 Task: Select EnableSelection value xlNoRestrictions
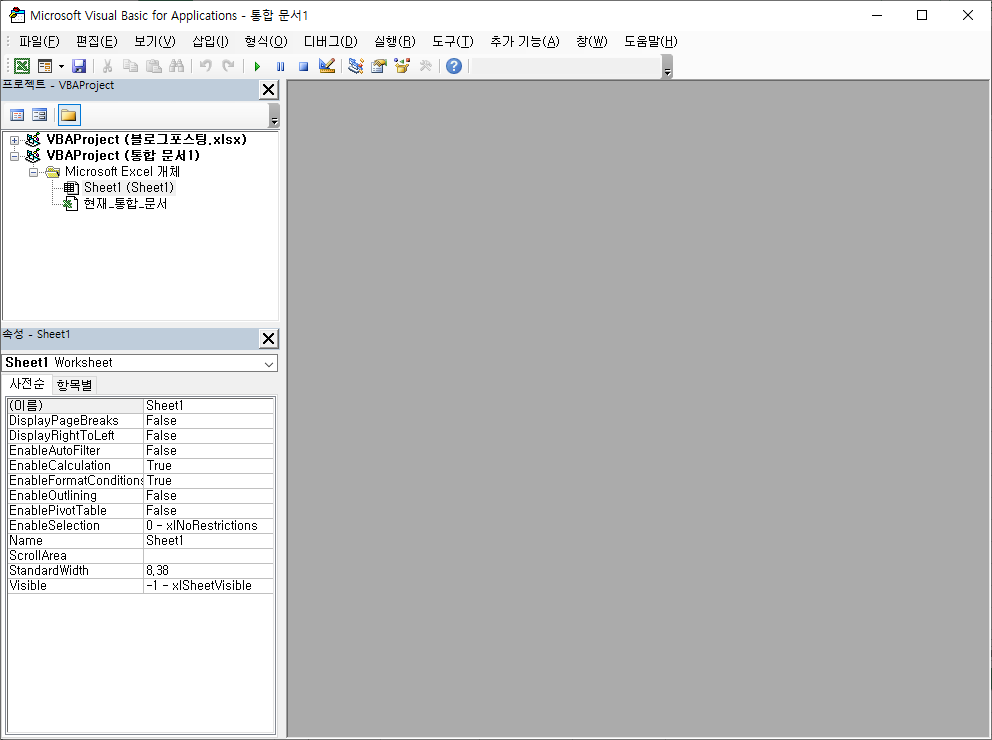click(x=209, y=526)
